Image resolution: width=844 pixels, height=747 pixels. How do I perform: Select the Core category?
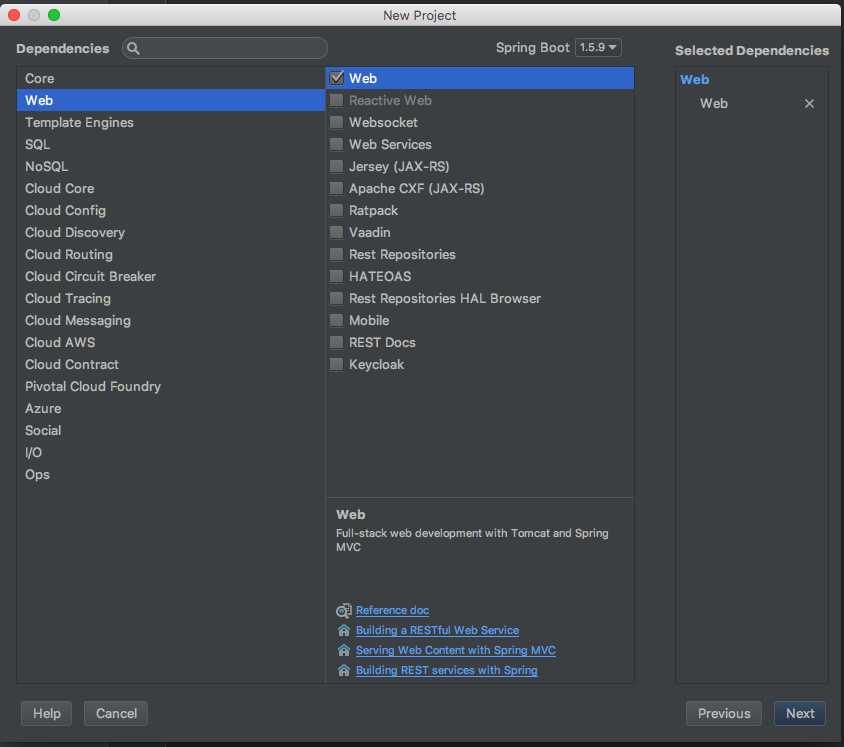(171, 78)
